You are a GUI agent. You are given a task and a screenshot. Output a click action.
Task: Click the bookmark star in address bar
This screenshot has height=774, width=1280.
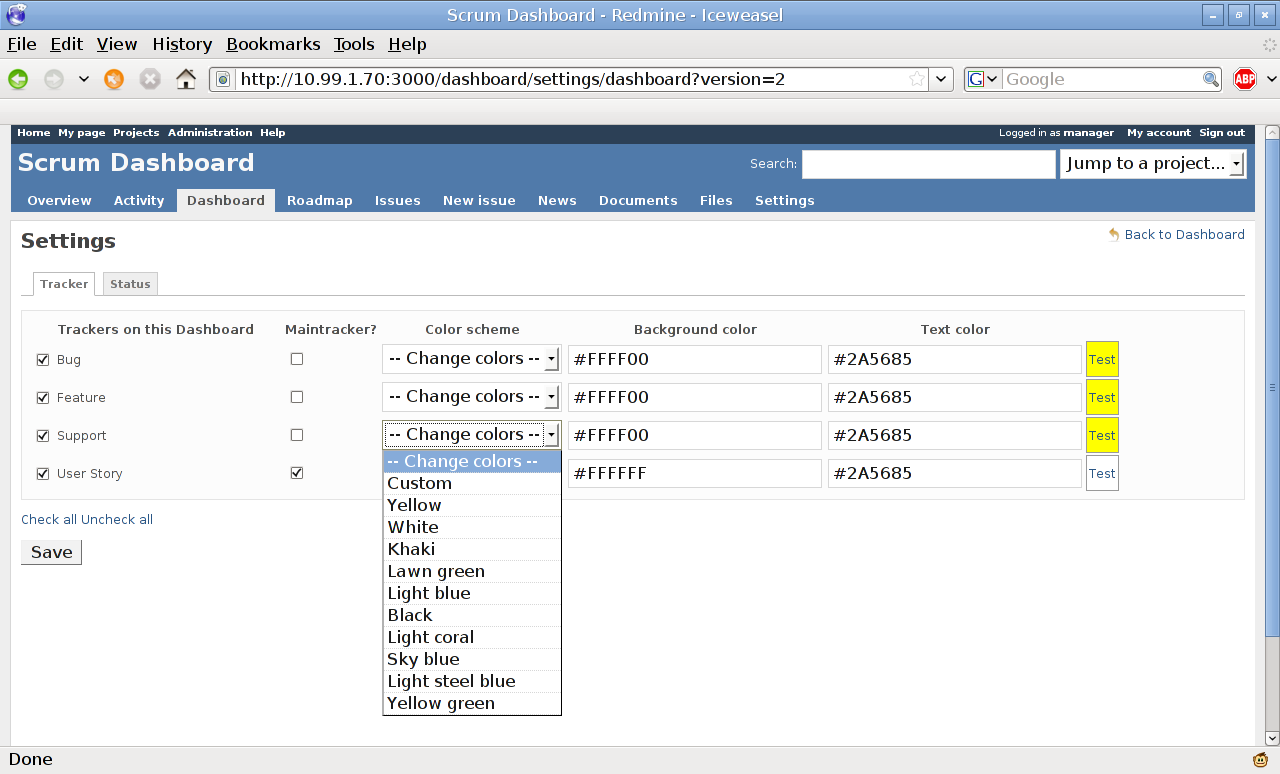pyautogui.click(x=917, y=79)
